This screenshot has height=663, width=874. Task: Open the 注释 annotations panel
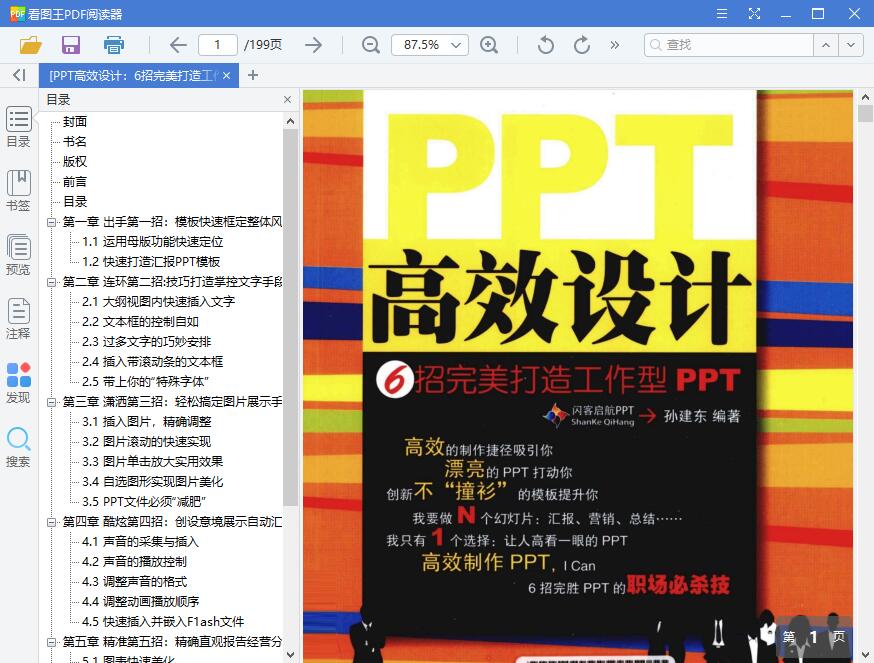(18, 319)
